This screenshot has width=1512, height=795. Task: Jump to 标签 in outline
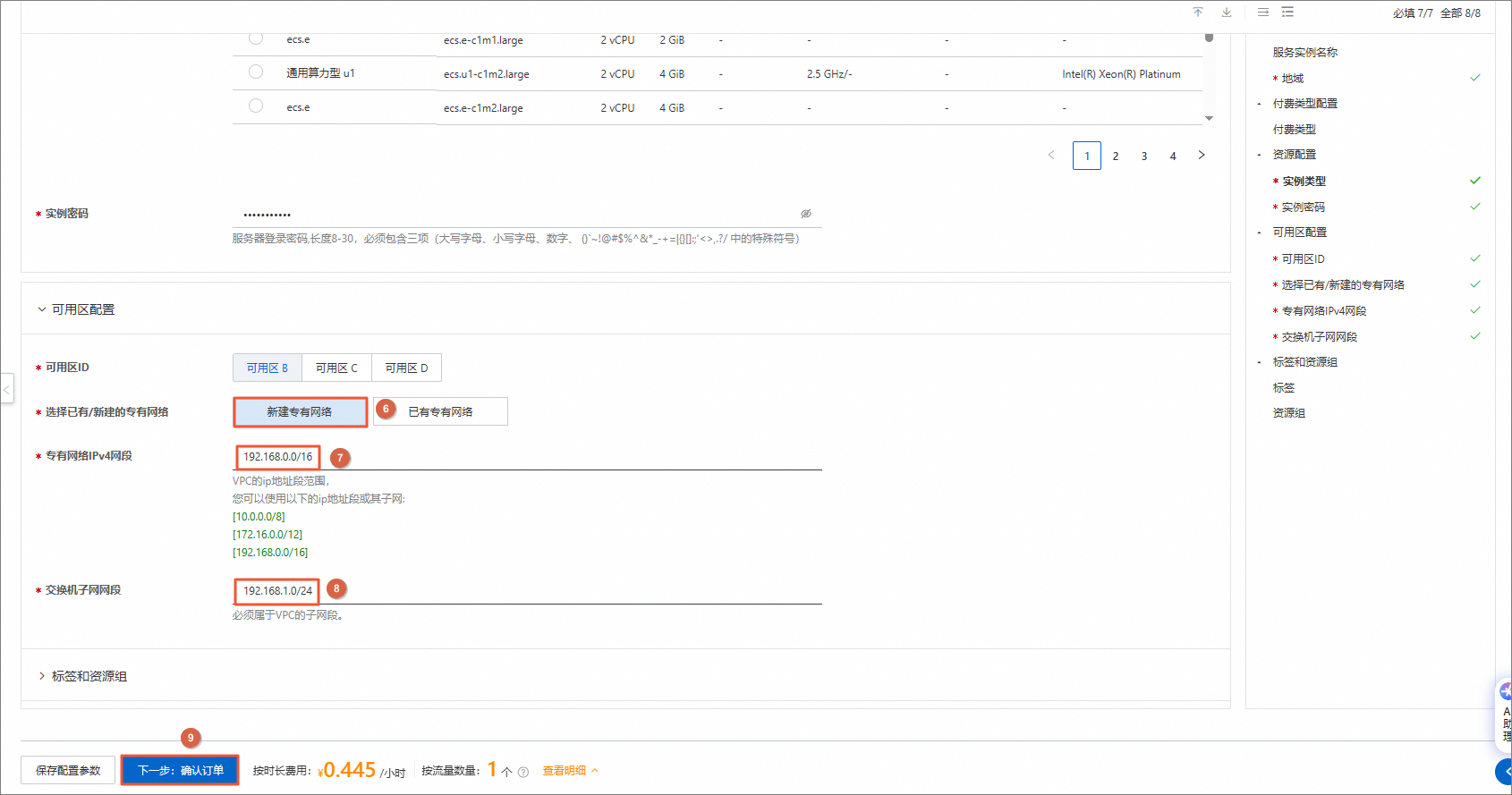[1284, 388]
